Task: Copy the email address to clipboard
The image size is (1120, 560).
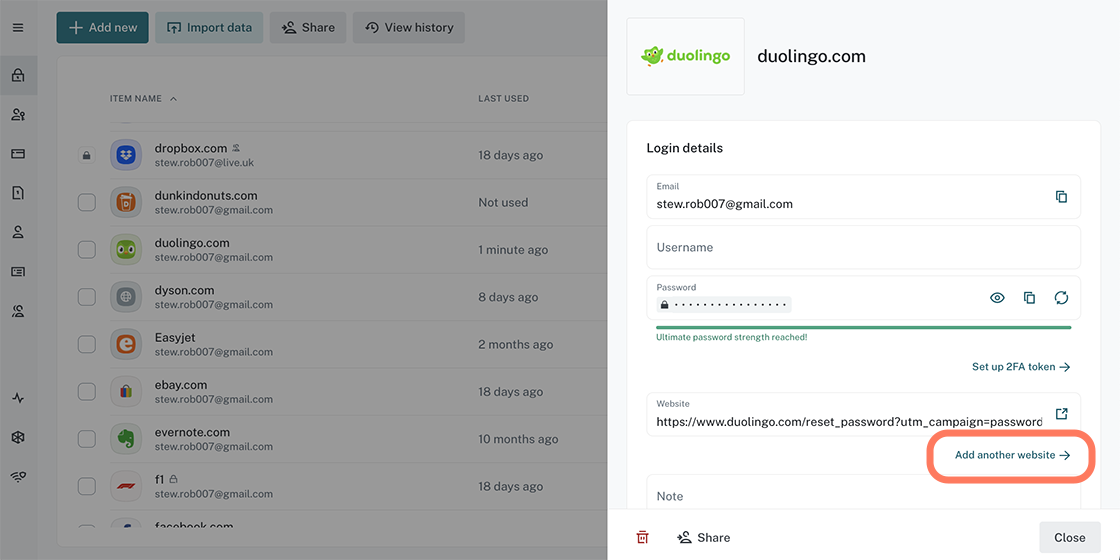Action: (1061, 197)
